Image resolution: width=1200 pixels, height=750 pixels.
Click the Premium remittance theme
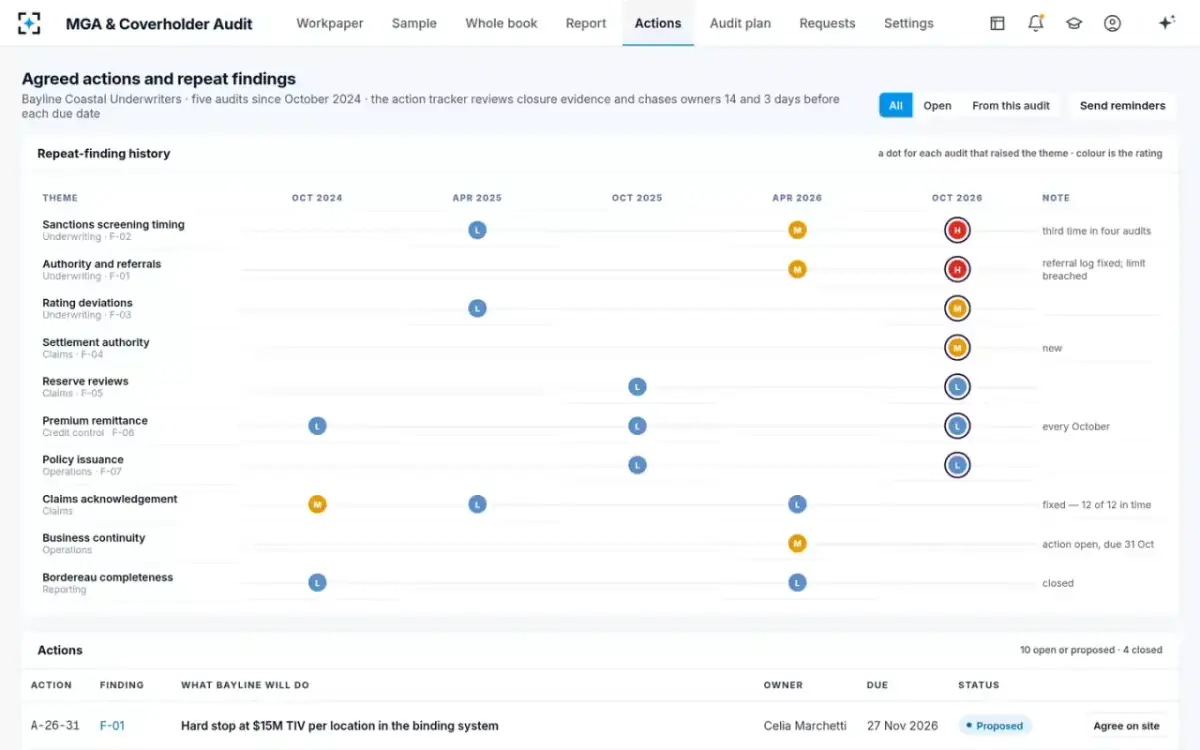pyautogui.click(x=95, y=421)
